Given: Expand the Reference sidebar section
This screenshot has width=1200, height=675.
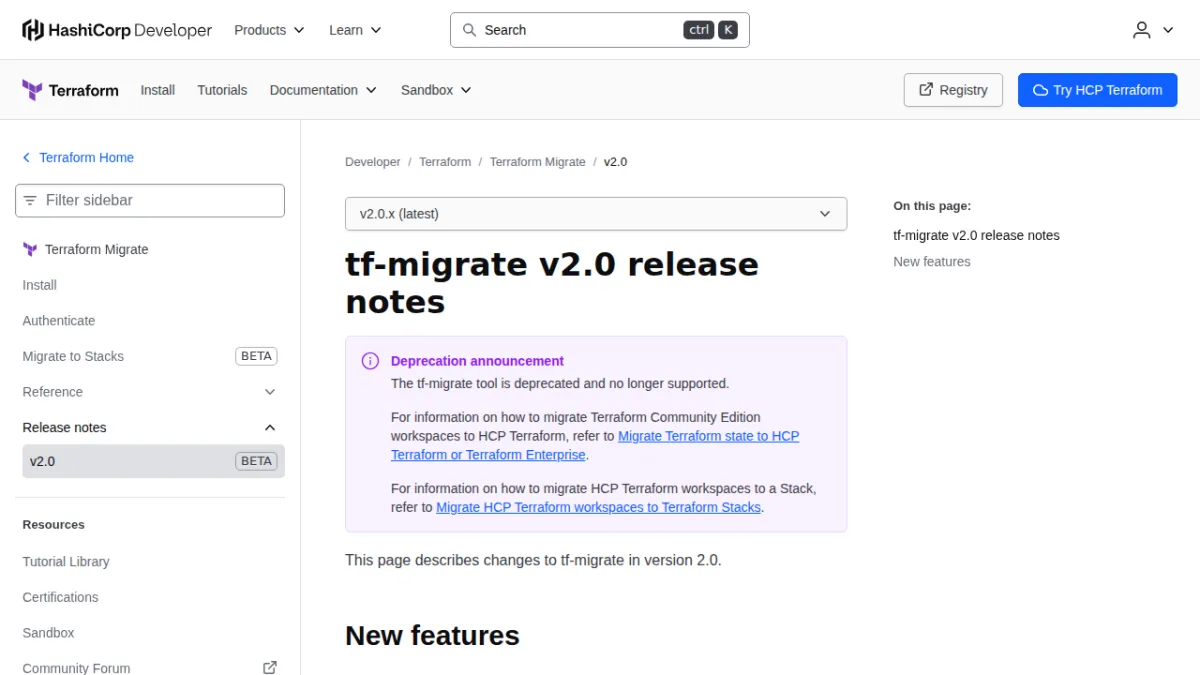Looking at the screenshot, I should pos(150,392).
